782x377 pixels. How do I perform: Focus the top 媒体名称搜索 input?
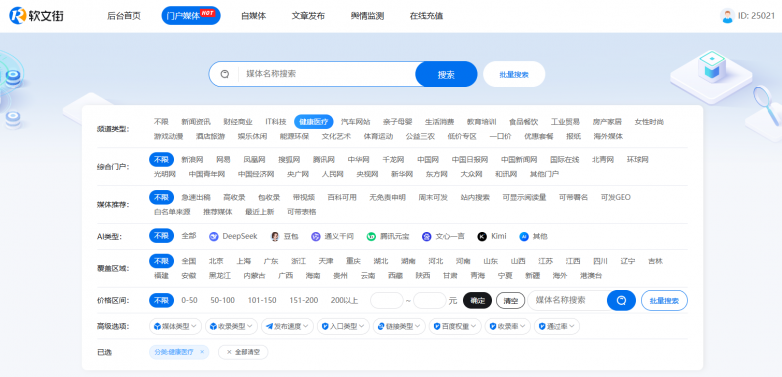click(327, 74)
